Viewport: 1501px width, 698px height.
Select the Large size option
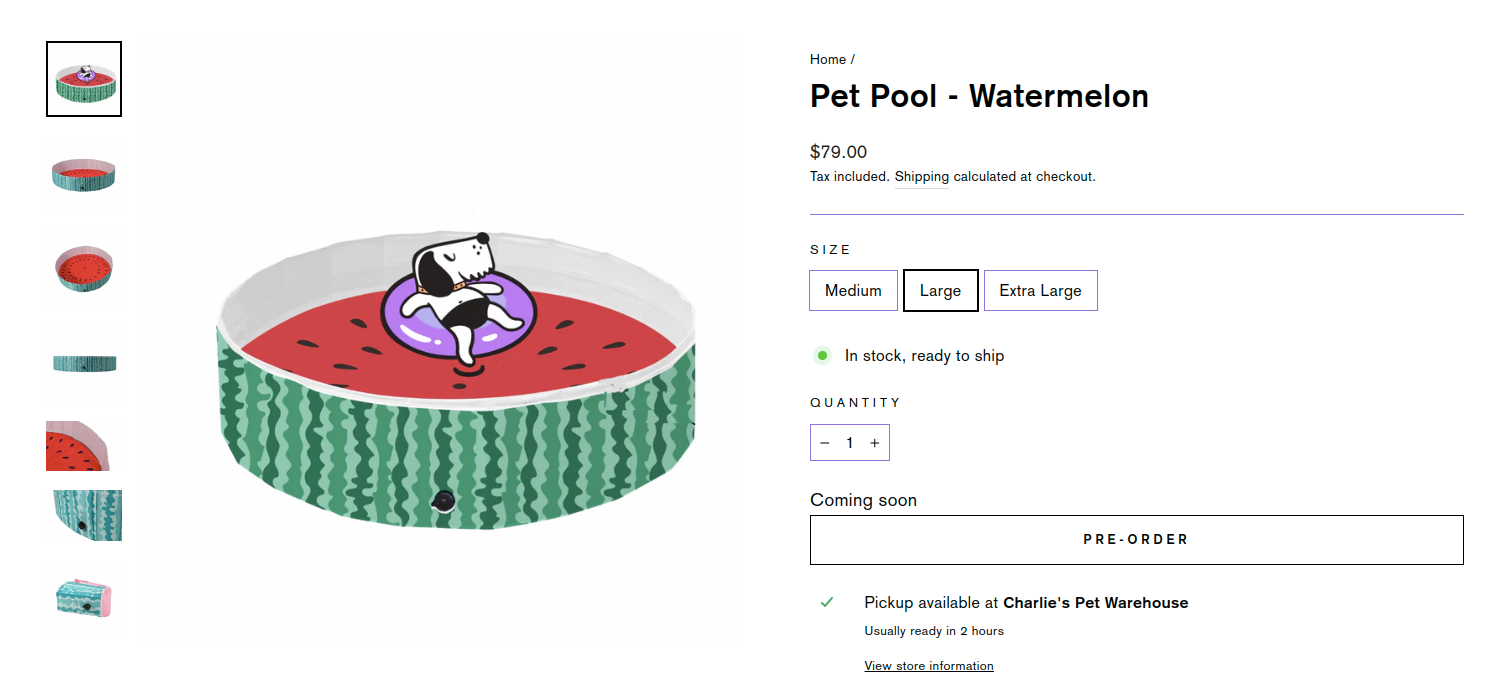(x=940, y=291)
